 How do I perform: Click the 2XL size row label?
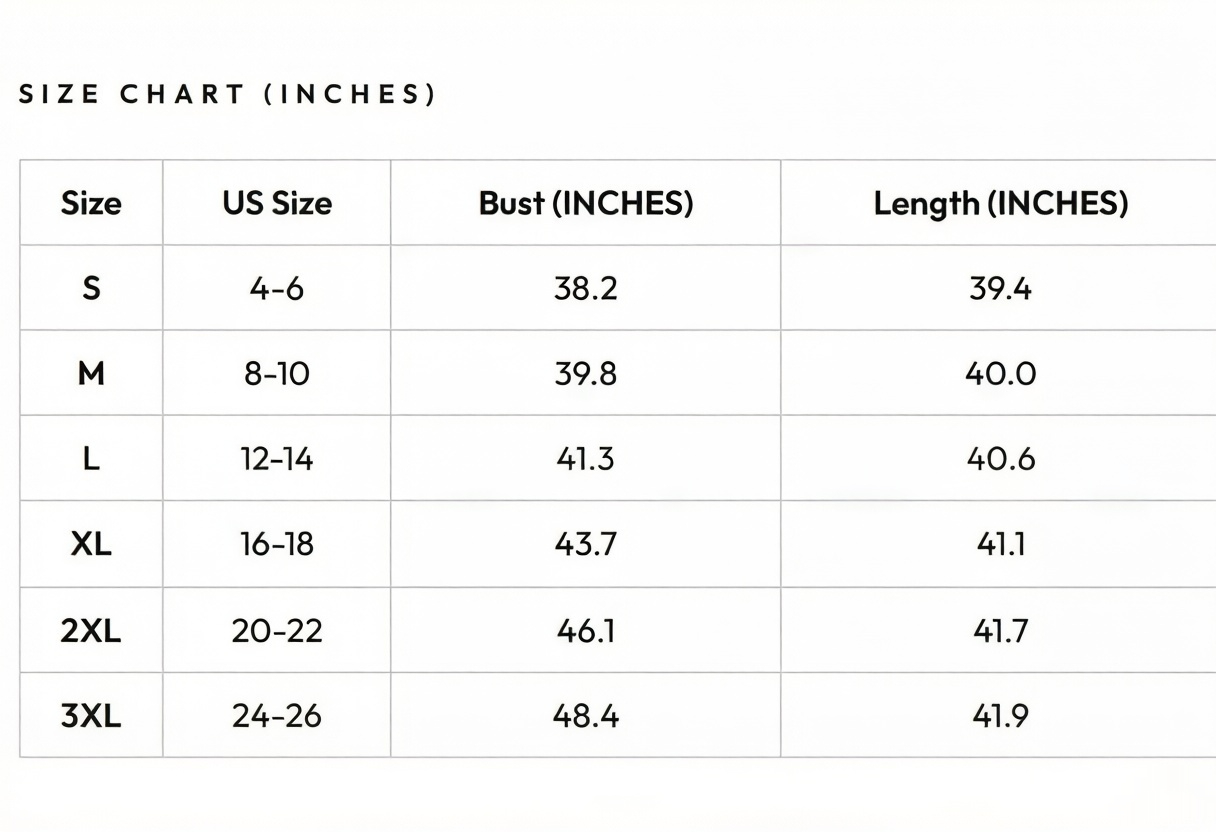point(91,631)
